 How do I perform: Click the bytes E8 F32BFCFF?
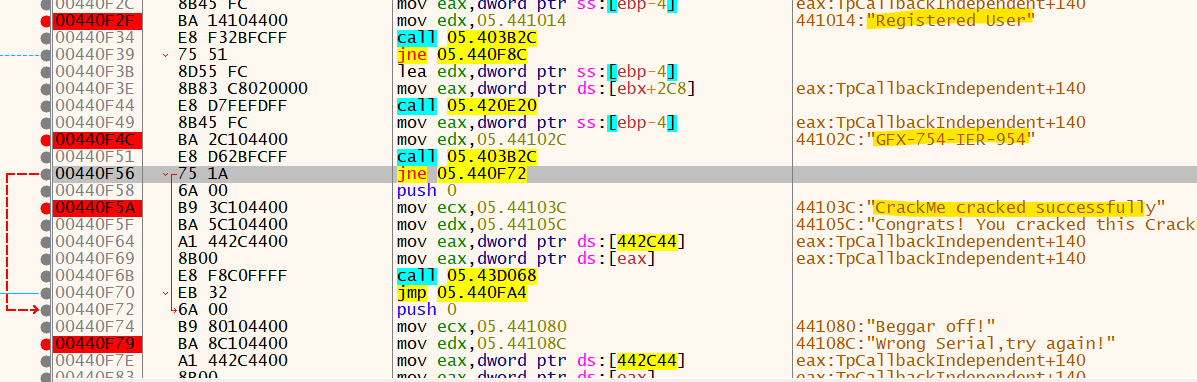[x=233, y=37]
